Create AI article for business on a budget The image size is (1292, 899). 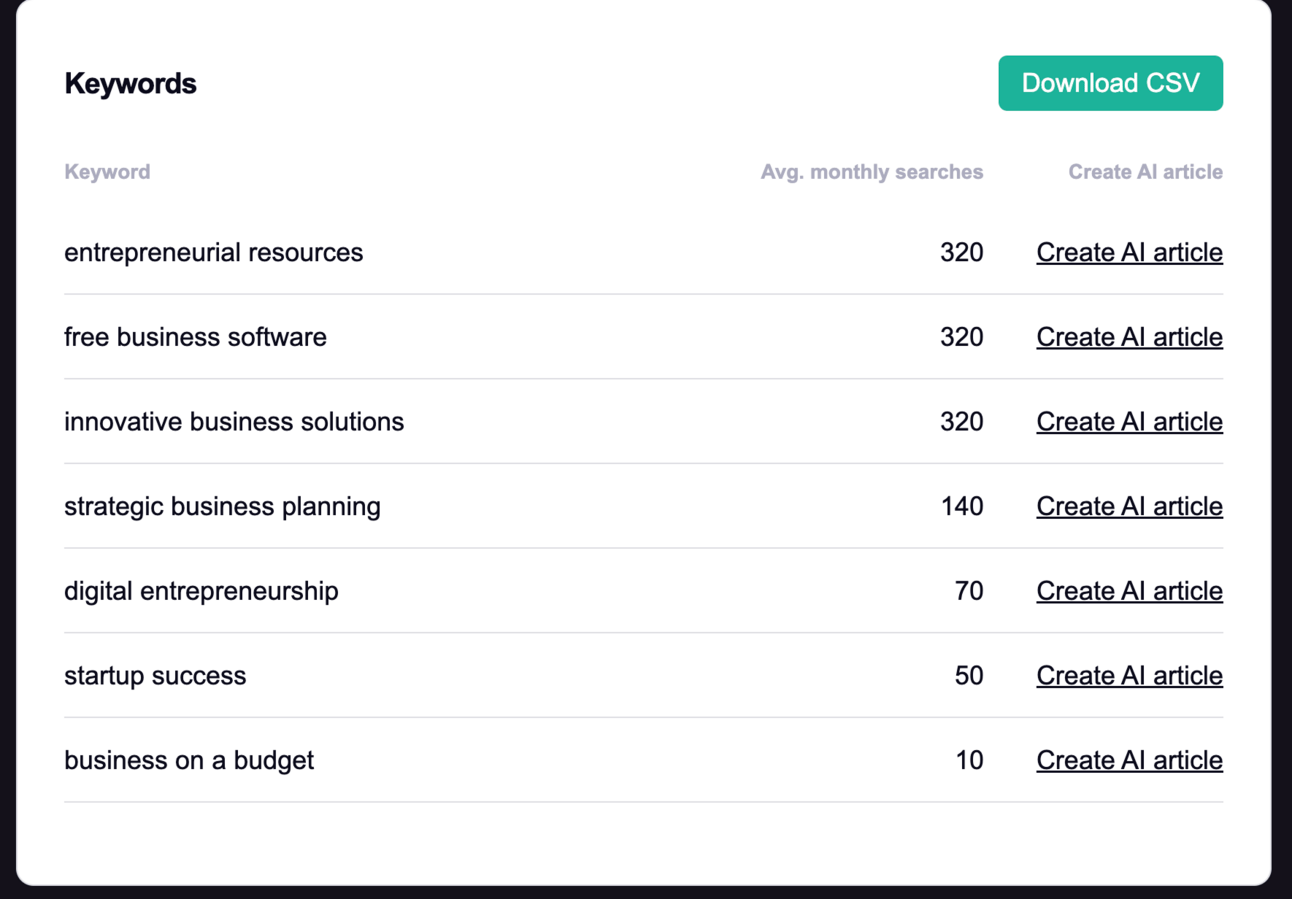click(x=1129, y=761)
